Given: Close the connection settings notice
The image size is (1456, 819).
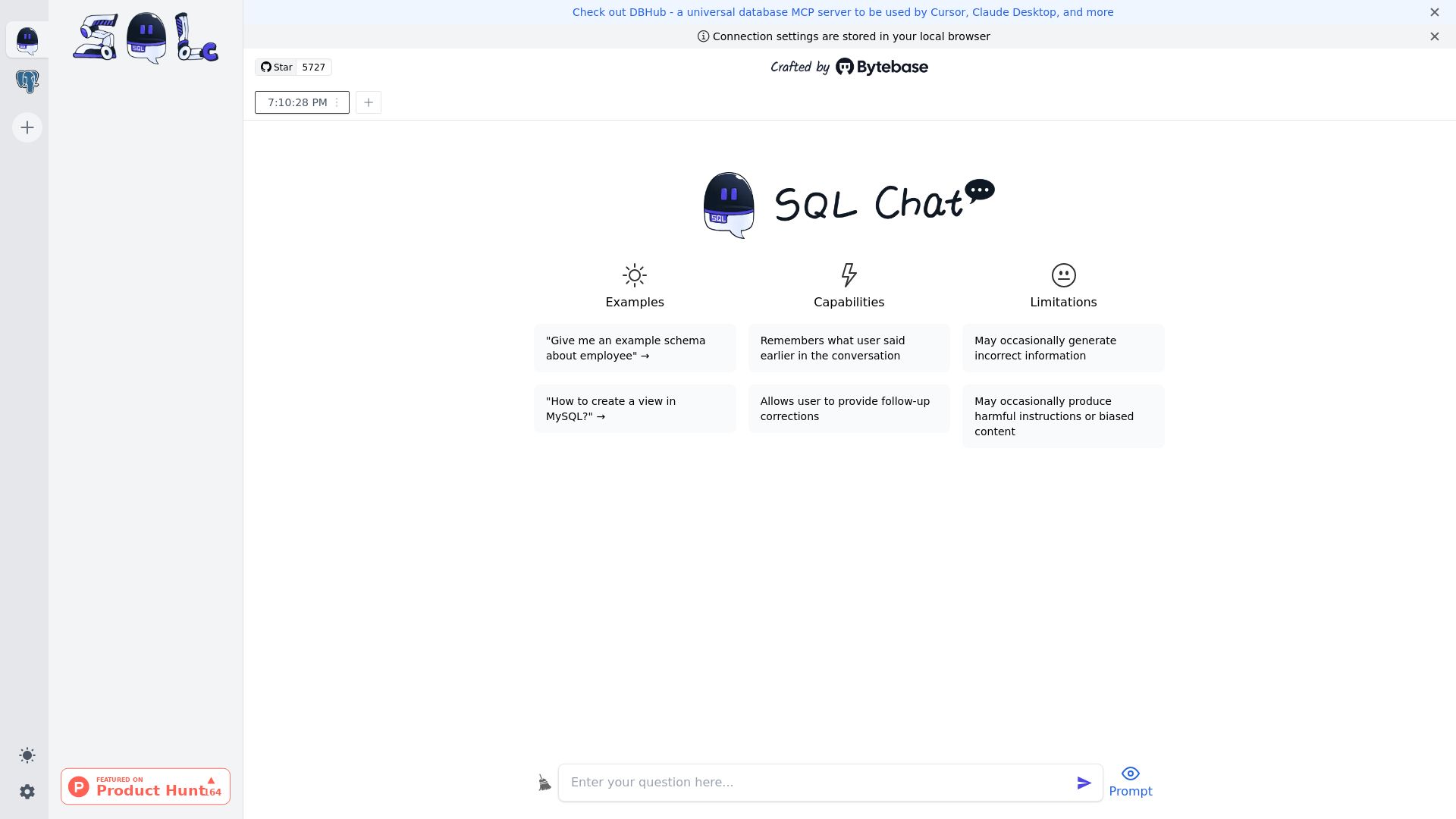Looking at the screenshot, I should (1435, 36).
